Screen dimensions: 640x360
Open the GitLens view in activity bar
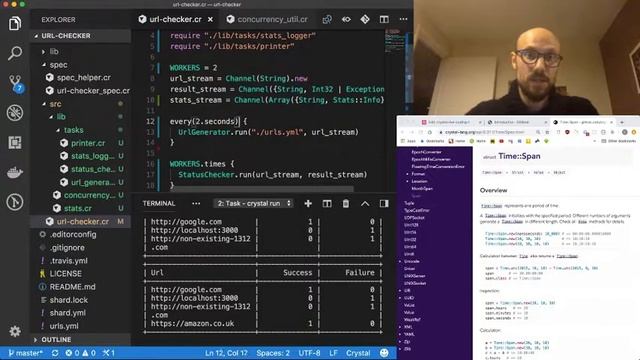(x=15, y=202)
